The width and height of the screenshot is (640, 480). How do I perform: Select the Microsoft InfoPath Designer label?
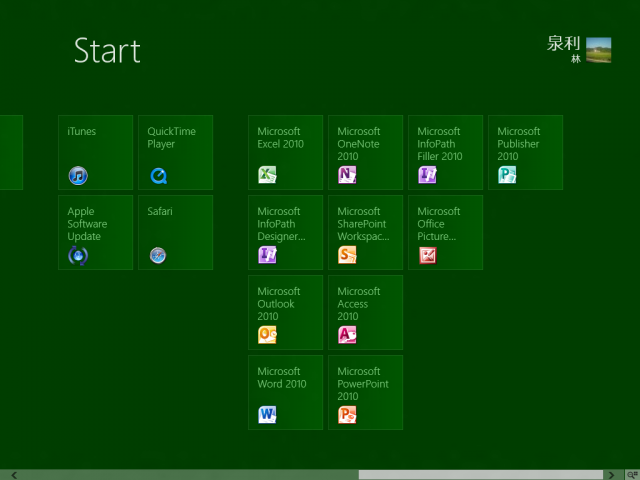[281, 224]
